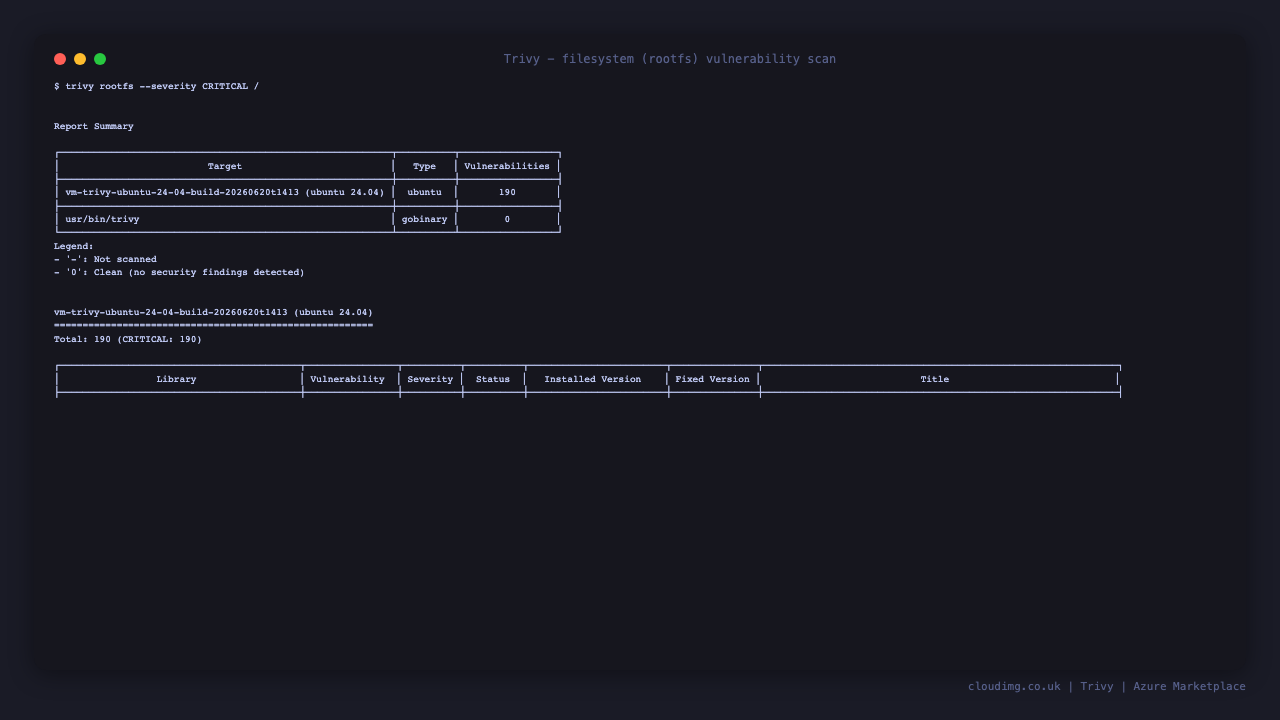Click the 'Vulnerability' column header
1280x720 pixels.
347,379
